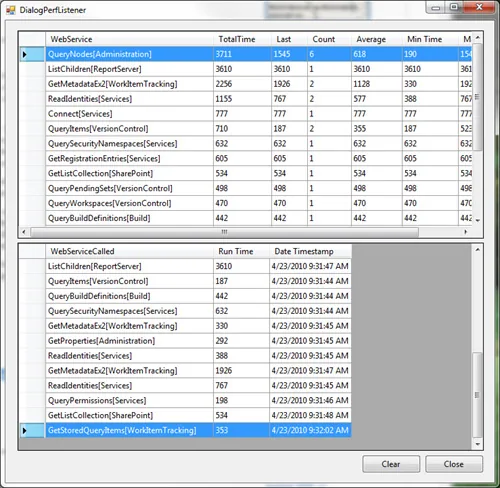The height and width of the screenshot is (488, 500).
Task: Click bottom grid vertical scrollbar thumb
Action: [477, 395]
